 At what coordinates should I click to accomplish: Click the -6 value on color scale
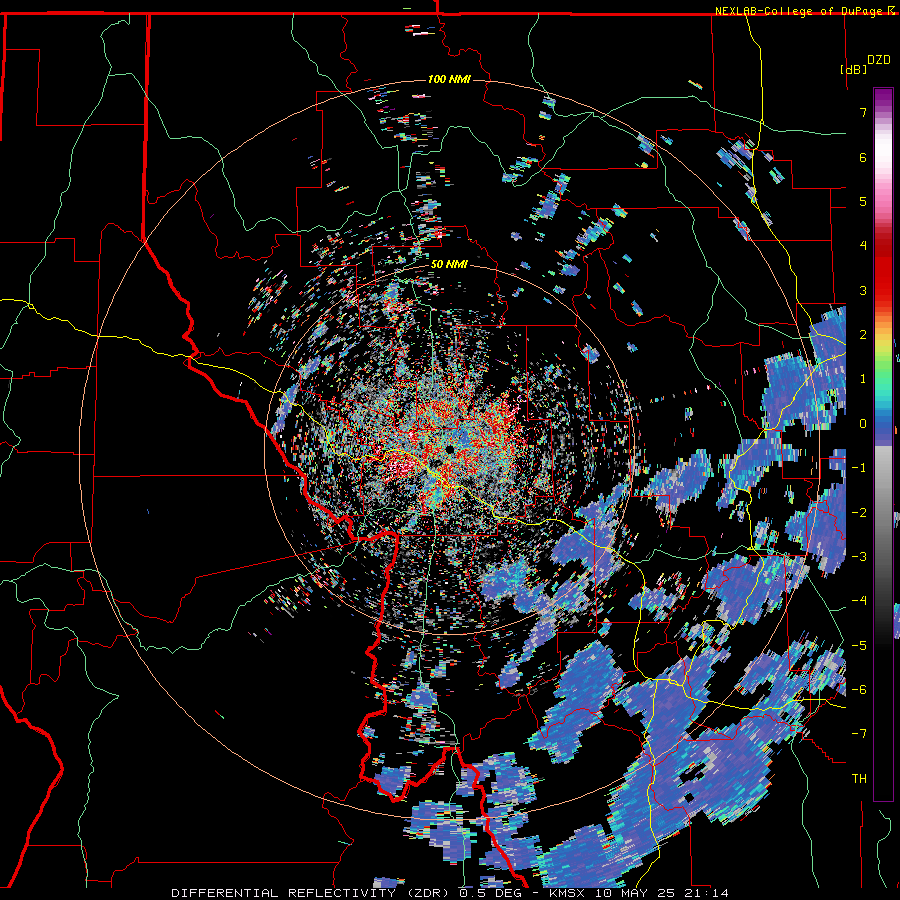coord(859,690)
